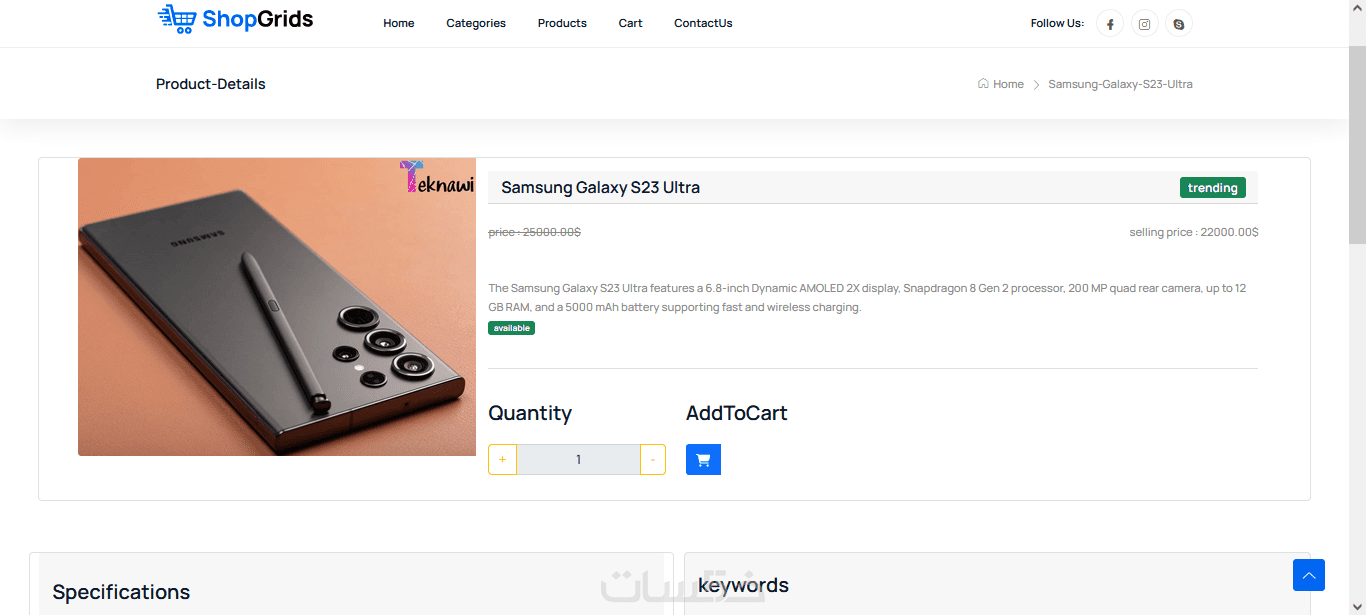The image size is (1366, 615).
Task: Click the quantity number field
Action: tap(578, 460)
